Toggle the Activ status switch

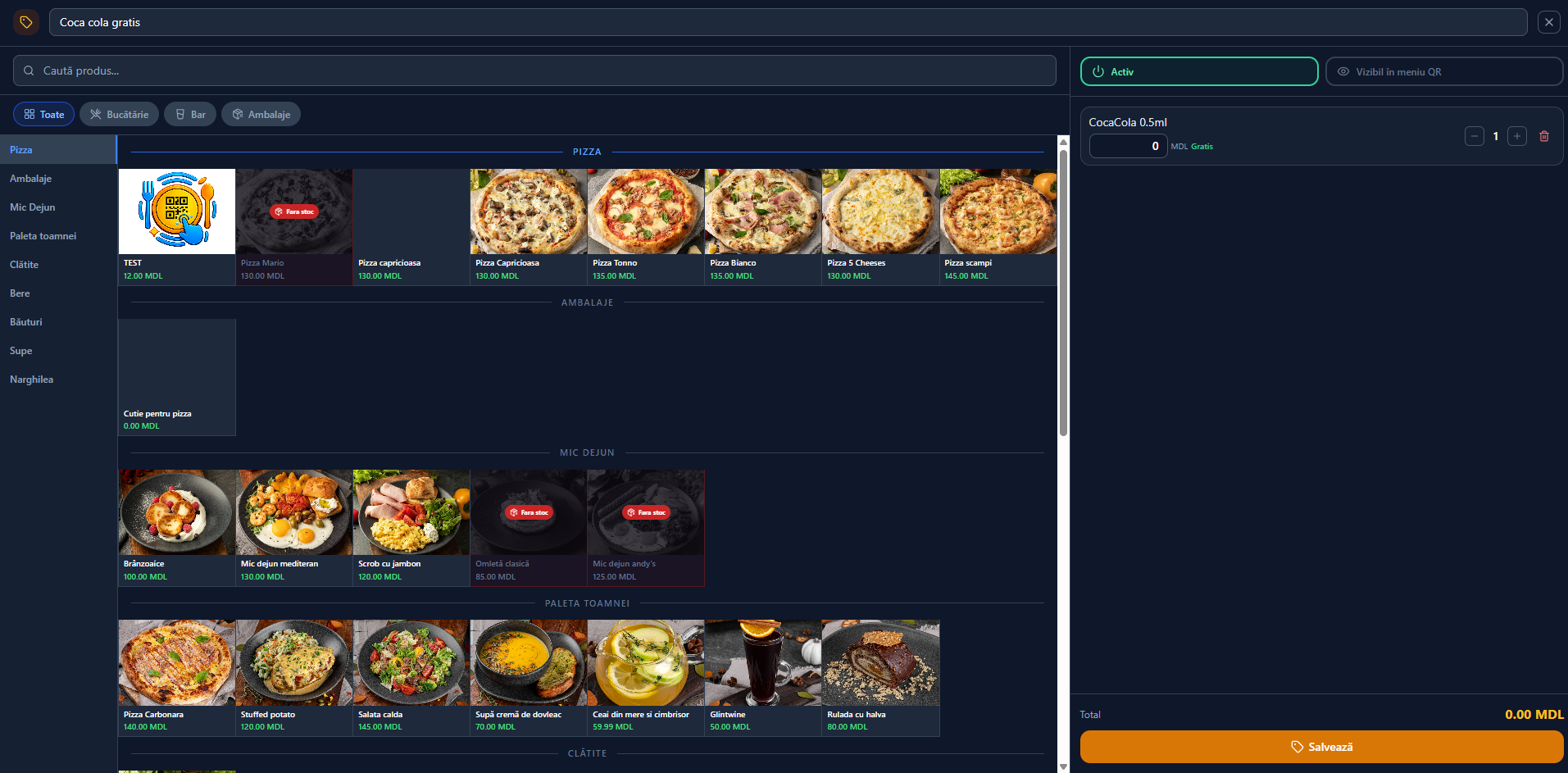tap(1199, 71)
